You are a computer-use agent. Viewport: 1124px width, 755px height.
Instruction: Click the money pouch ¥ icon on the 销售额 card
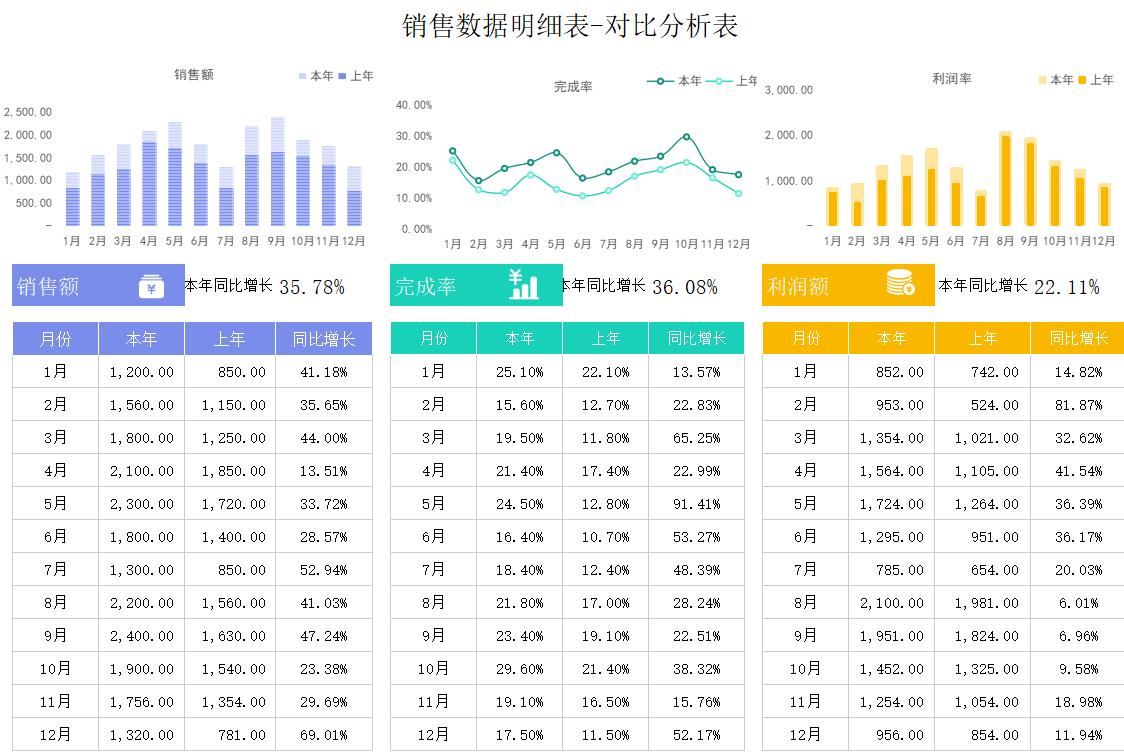(x=150, y=285)
